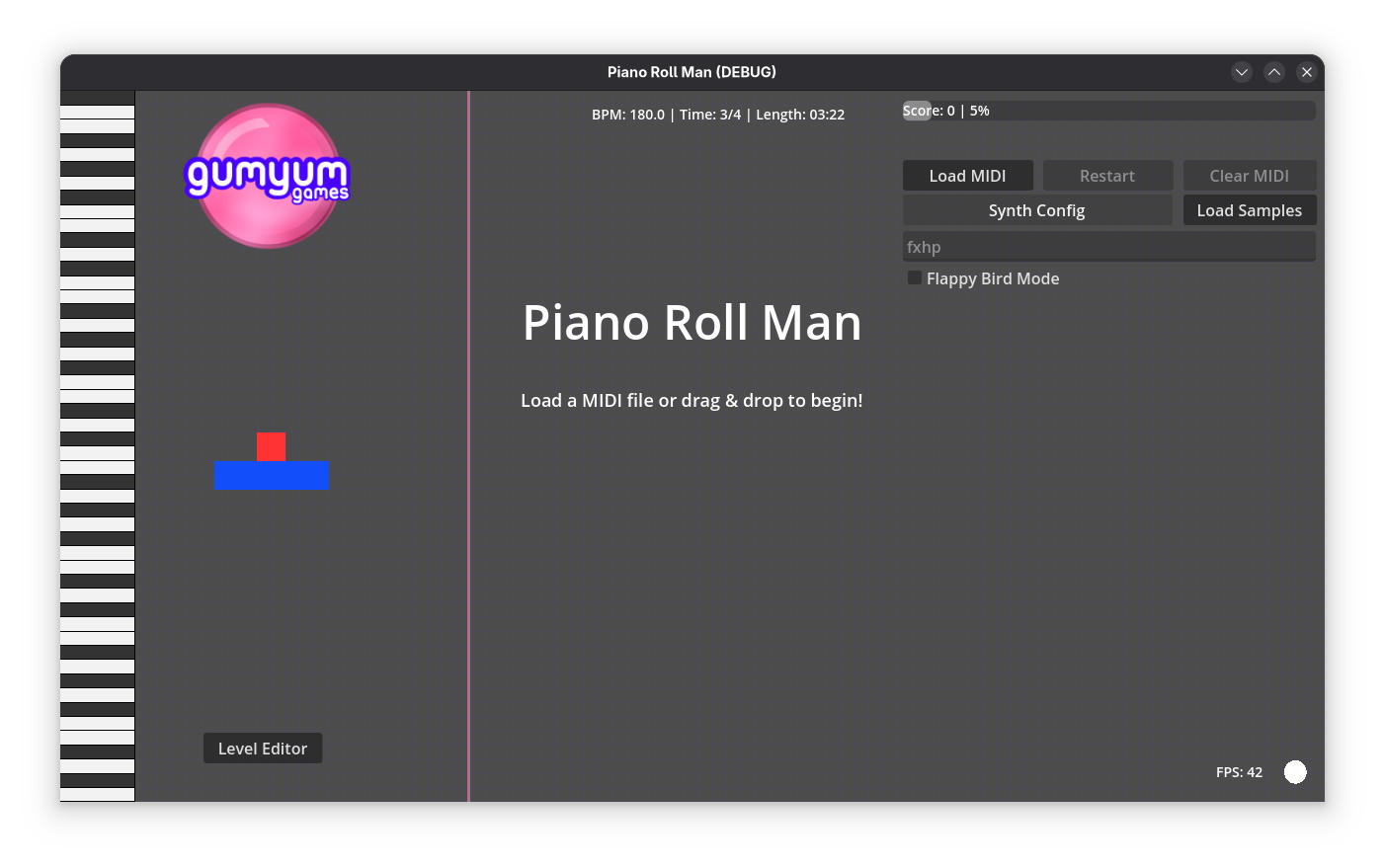The image size is (1385, 868).
Task: Click the BPM and Time info label
Action: pos(717,115)
